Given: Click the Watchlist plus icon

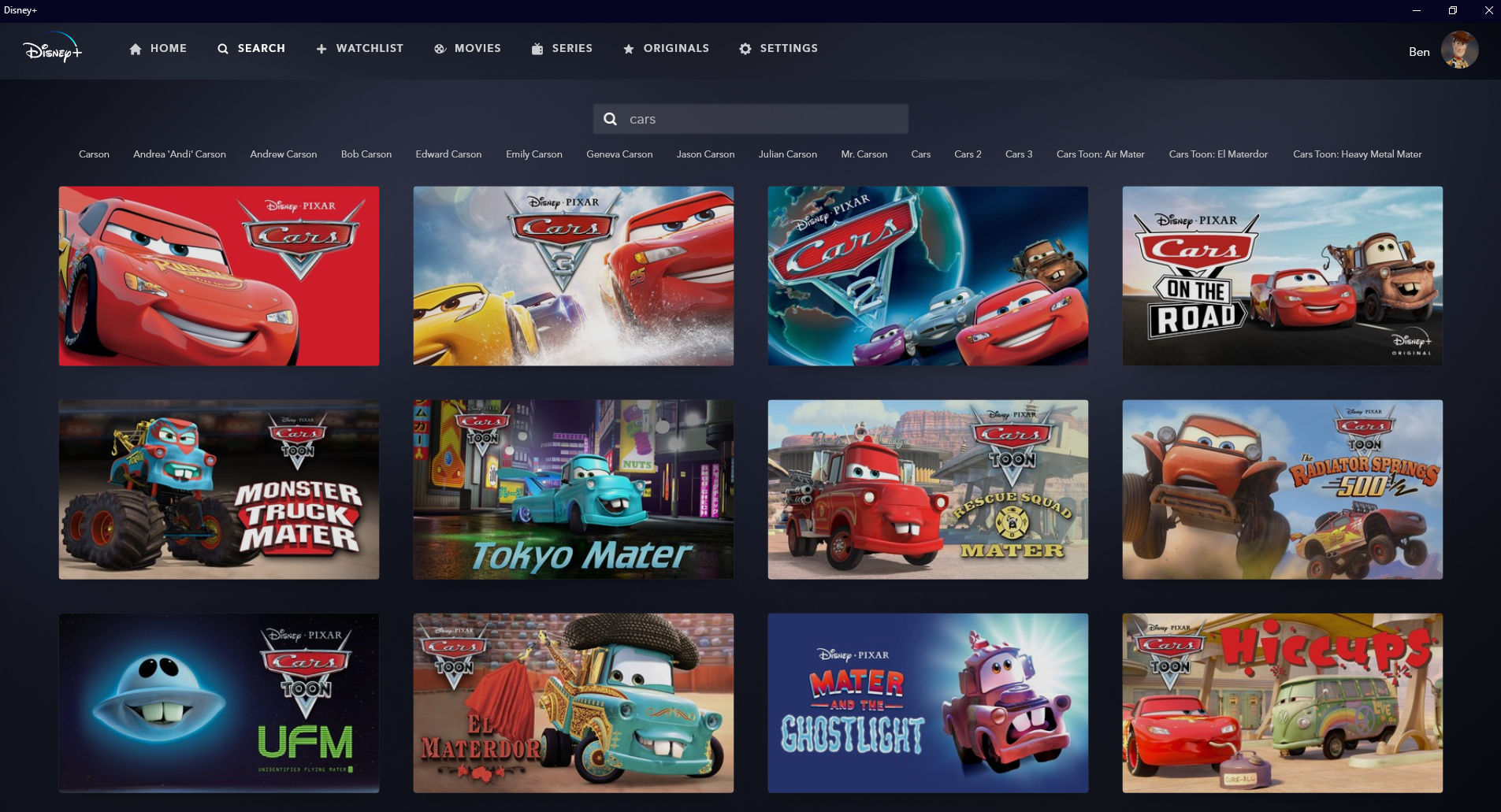Looking at the screenshot, I should [321, 49].
